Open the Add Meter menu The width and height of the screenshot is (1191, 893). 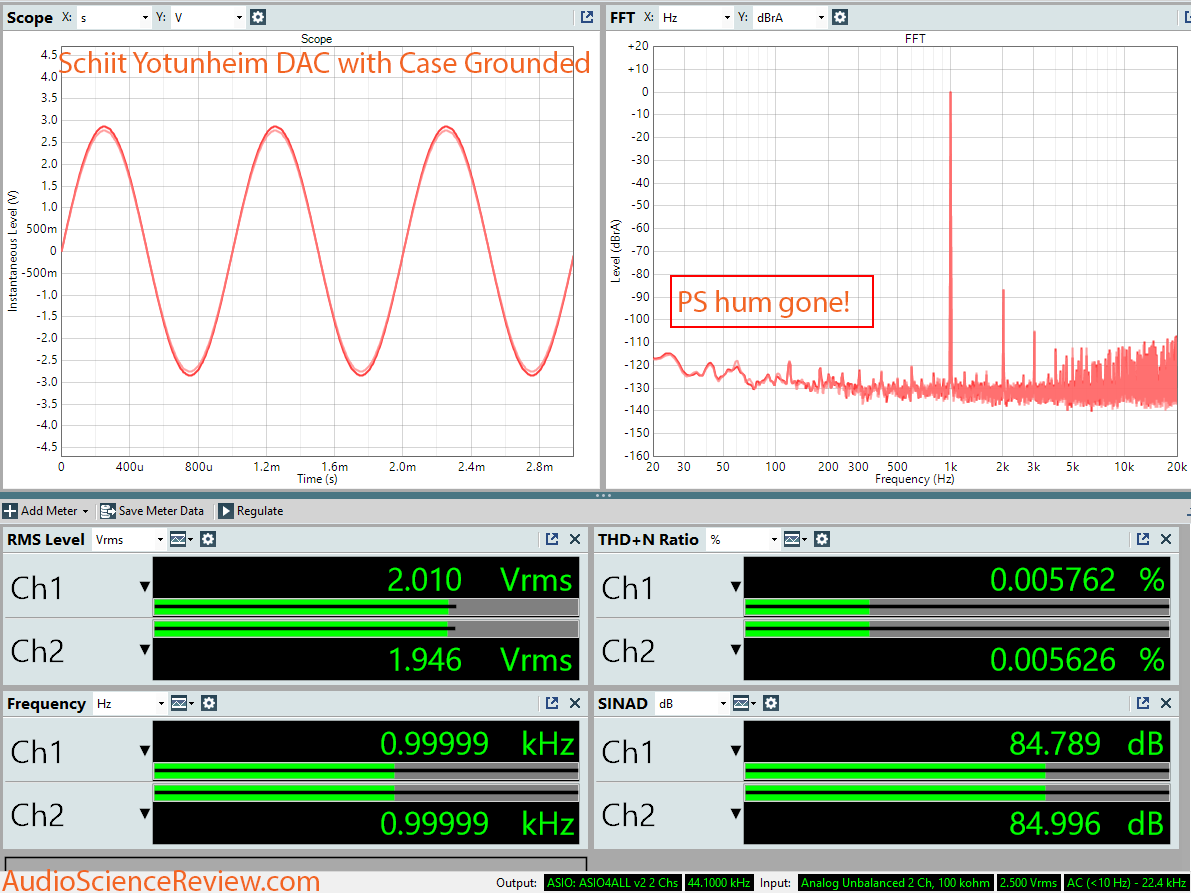tap(46, 511)
